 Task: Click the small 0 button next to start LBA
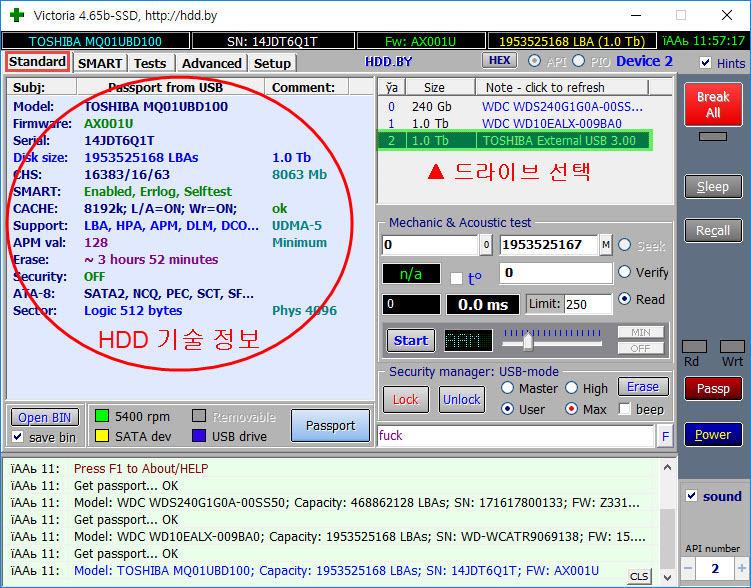click(x=486, y=245)
